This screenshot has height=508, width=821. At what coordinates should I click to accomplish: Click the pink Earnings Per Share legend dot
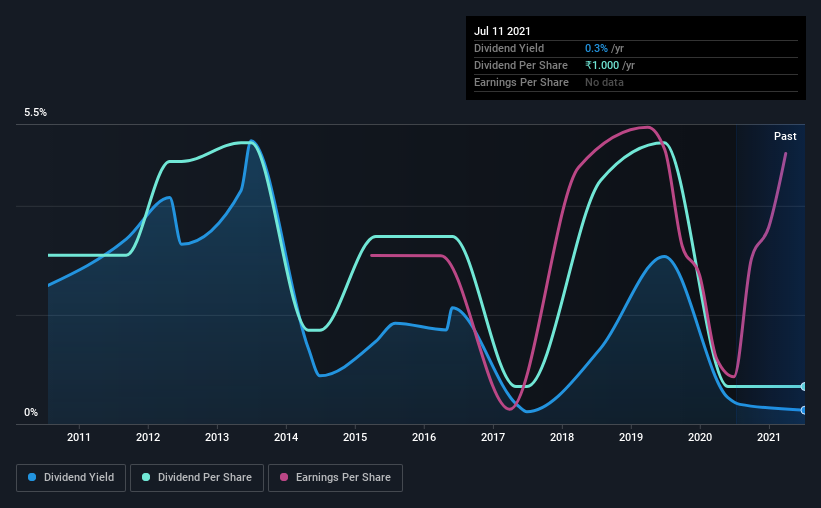point(284,477)
